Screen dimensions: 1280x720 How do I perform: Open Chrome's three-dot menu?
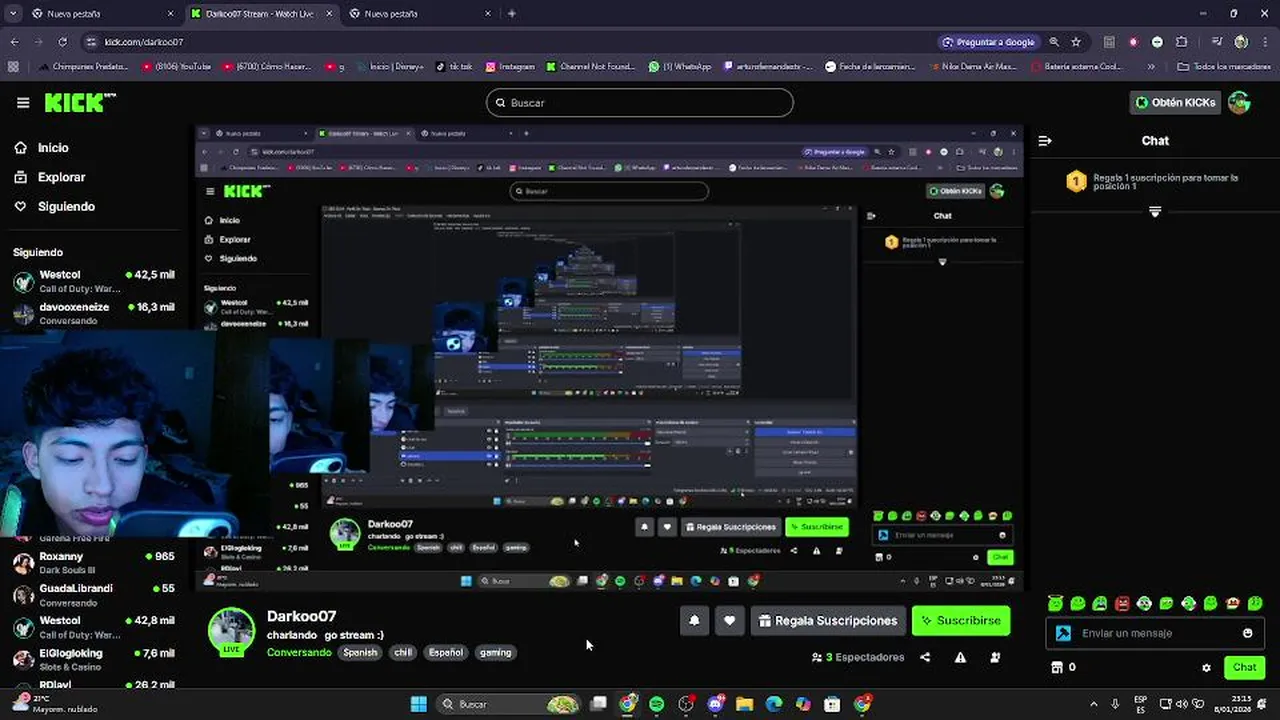click(1264, 42)
